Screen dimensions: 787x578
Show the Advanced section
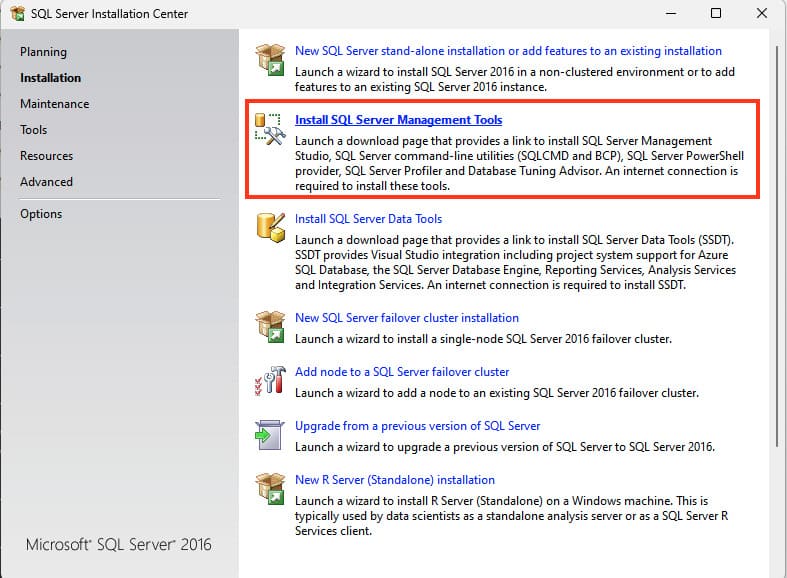[x=46, y=182]
